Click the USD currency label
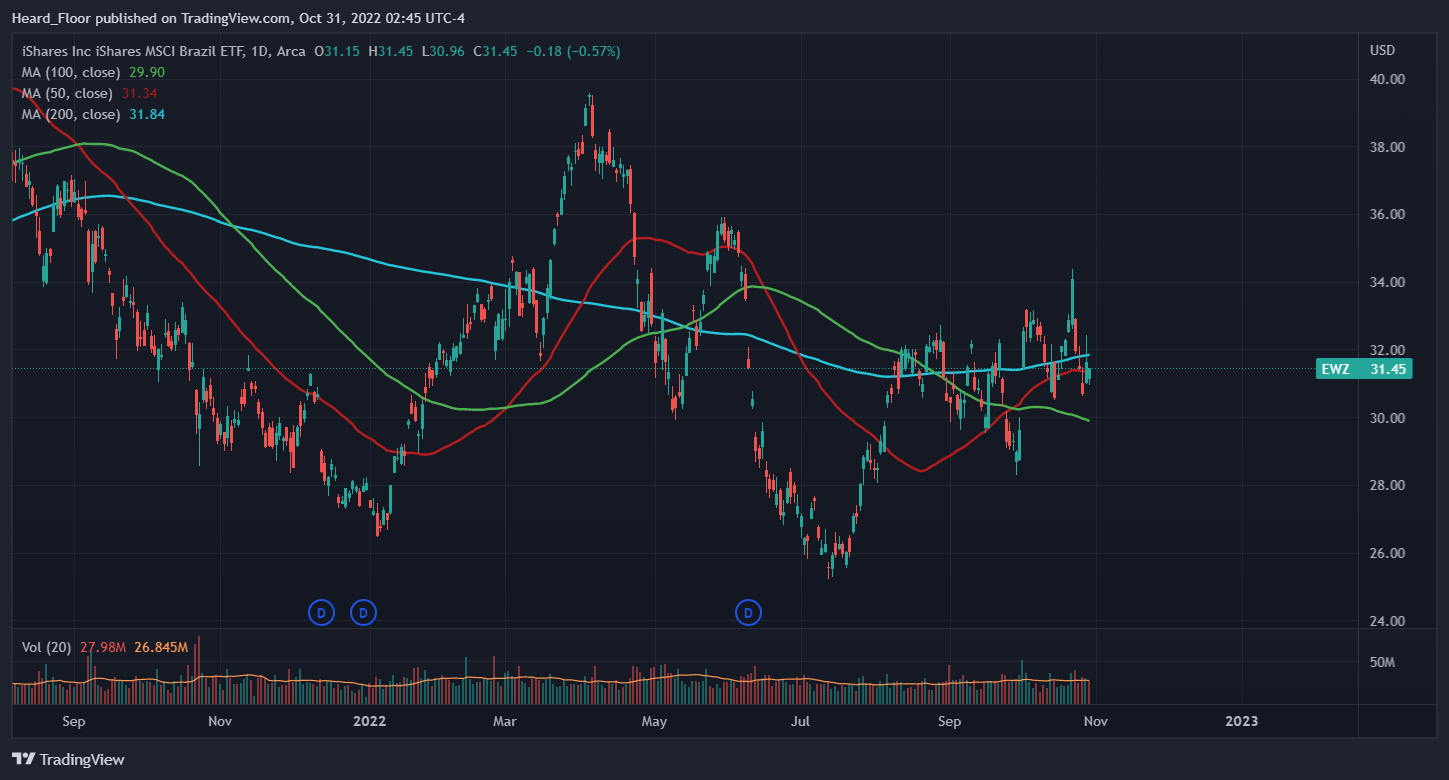The image size is (1449, 780). pyautogui.click(x=1383, y=50)
